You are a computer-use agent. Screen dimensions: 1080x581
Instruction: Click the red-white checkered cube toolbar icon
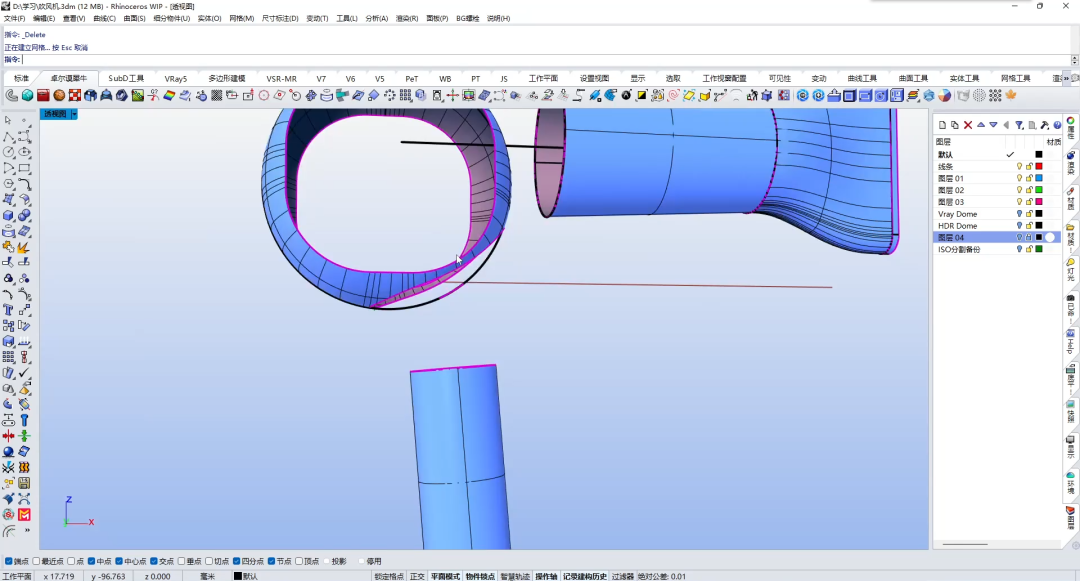[x=75, y=96]
